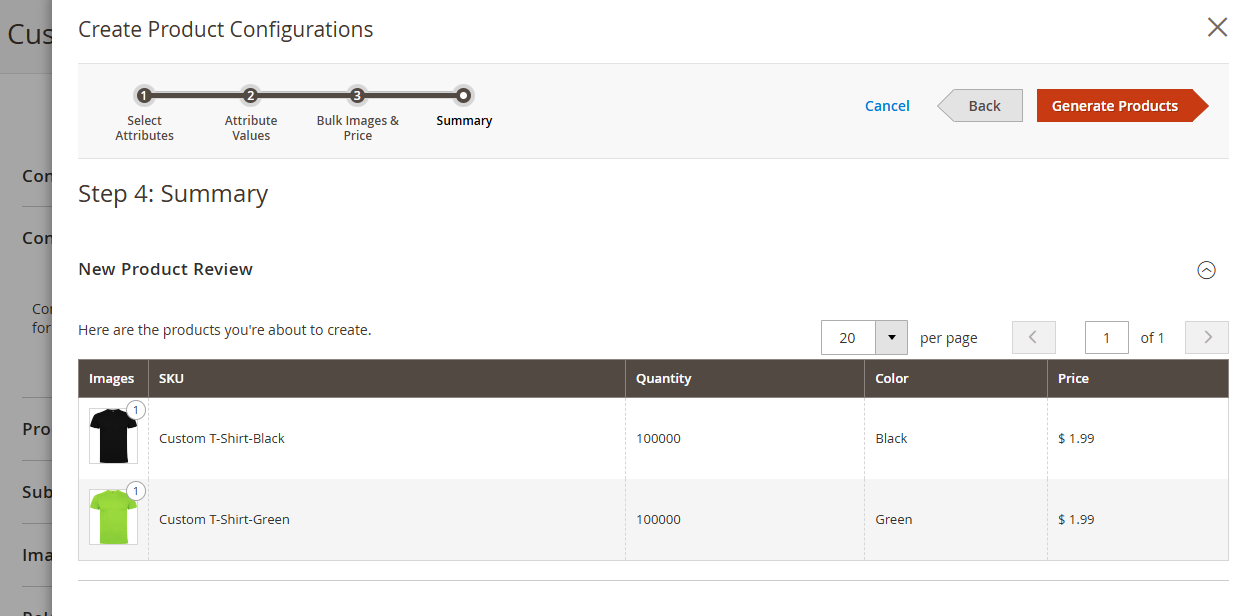Click the Back button
The image size is (1249, 616).
click(984, 106)
